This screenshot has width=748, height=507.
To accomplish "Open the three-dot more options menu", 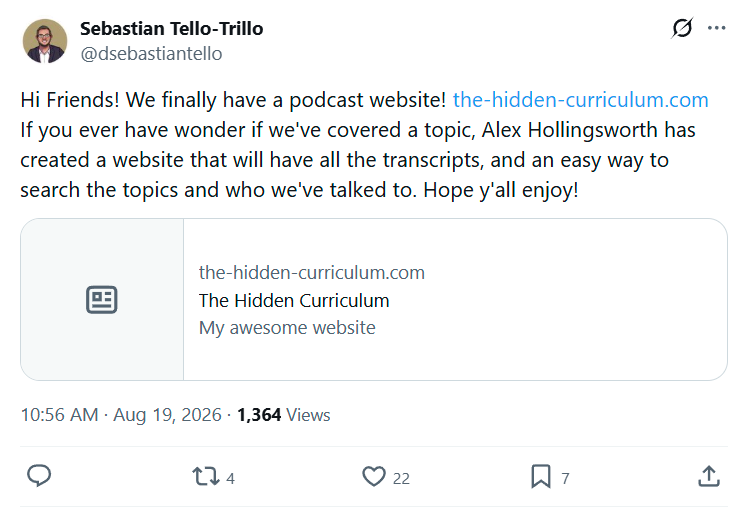I will coord(717,28).
